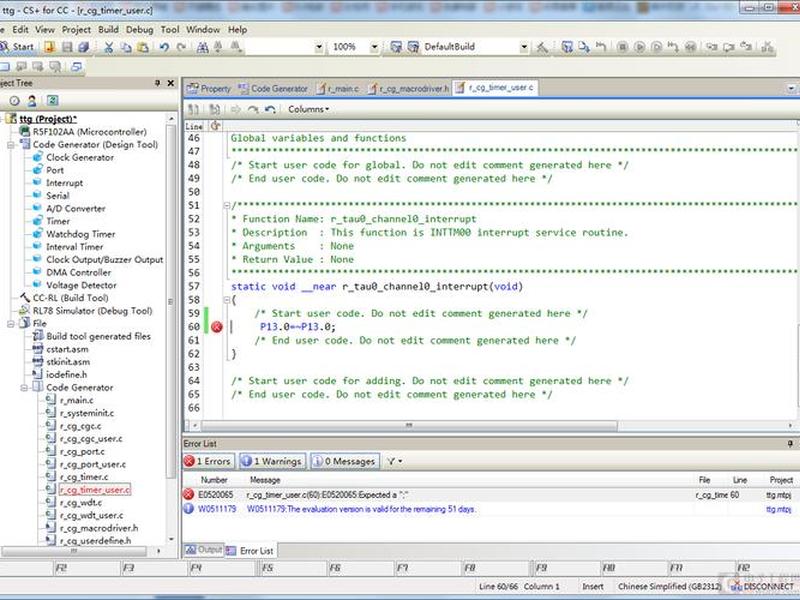Open Find with the binoculars icon
The height and width of the screenshot is (600, 800).
pos(203,47)
